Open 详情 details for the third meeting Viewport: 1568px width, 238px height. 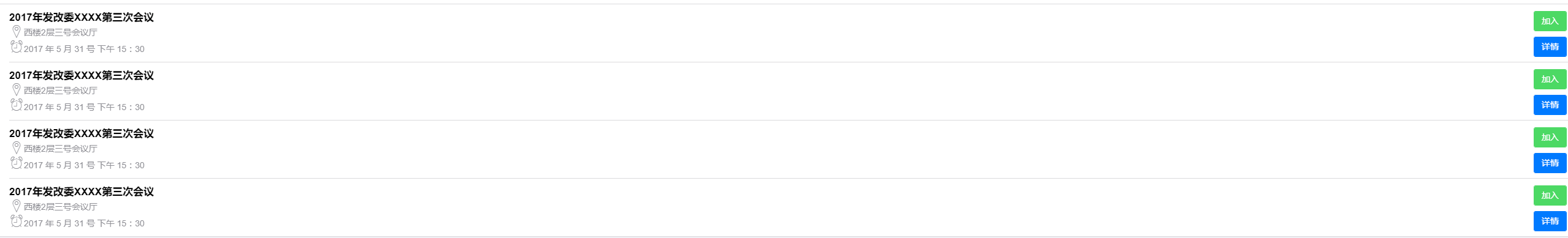[x=1550, y=163]
